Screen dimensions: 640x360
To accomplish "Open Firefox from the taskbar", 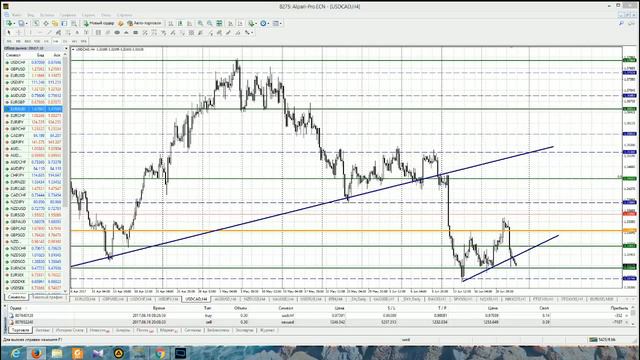I will pyautogui.click(x=37, y=353).
